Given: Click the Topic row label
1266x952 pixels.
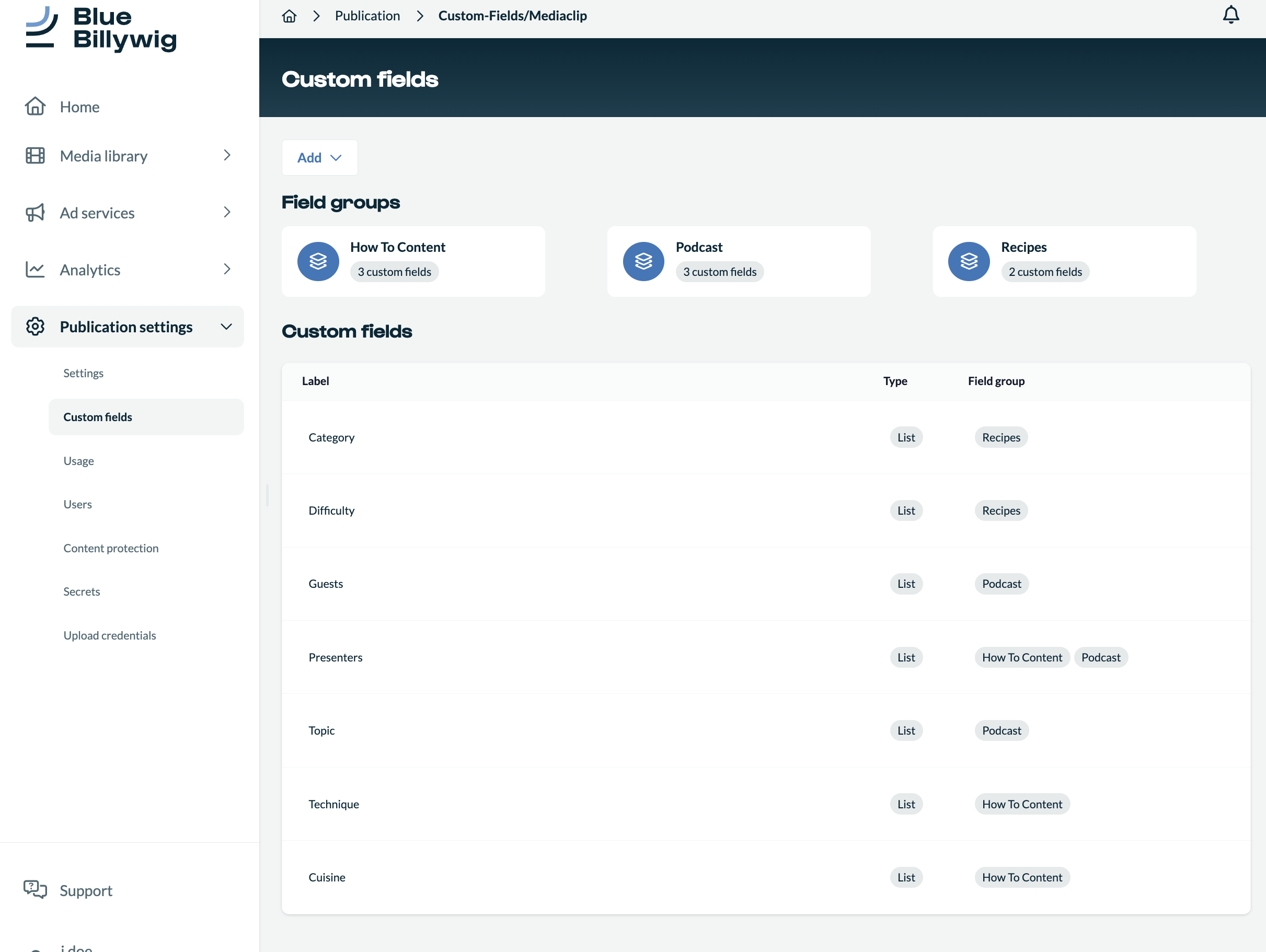Looking at the screenshot, I should [321, 730].
